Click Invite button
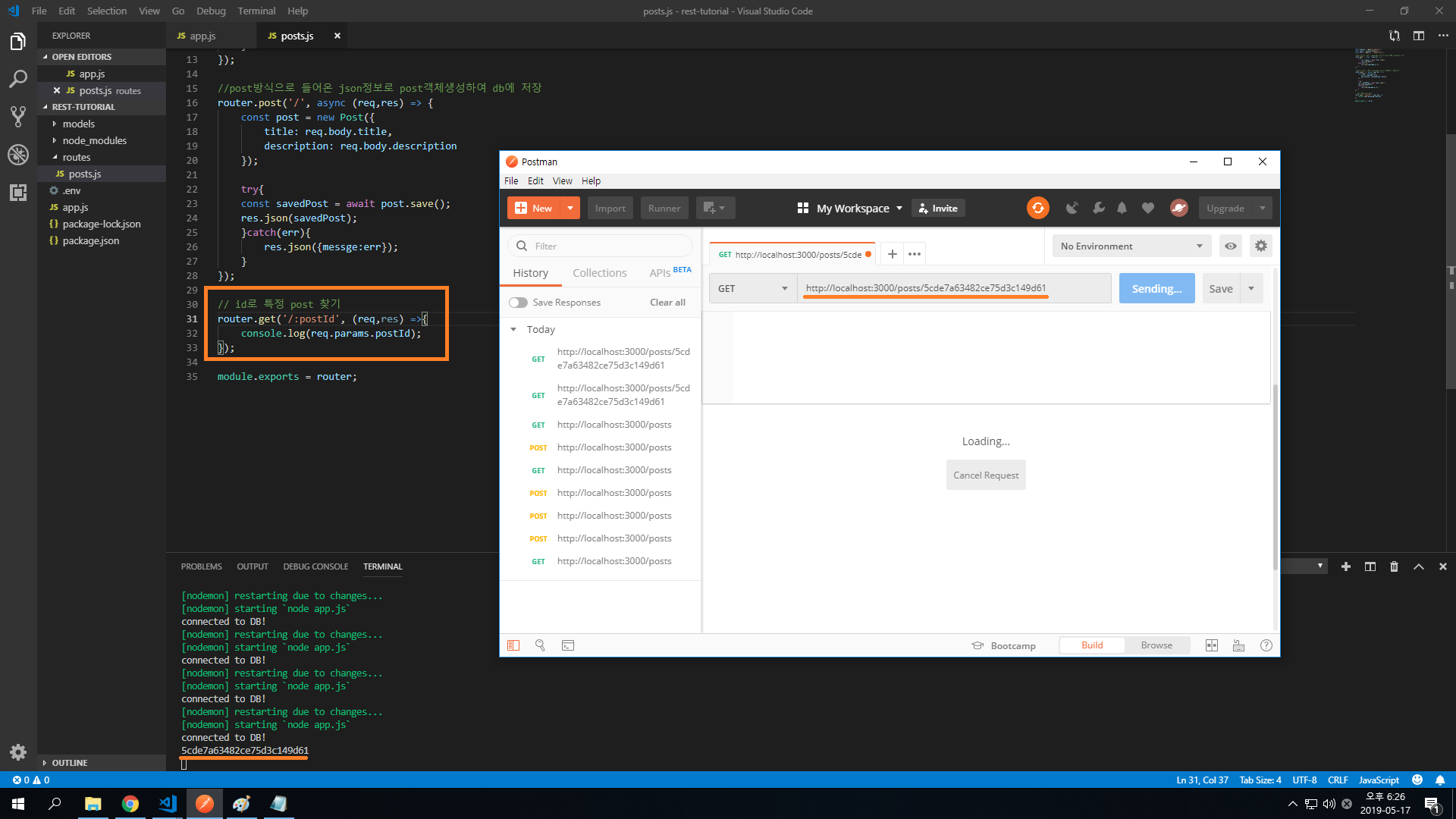Image resolution: width=1456 pixels, height=819 pixels. [939, 208]
